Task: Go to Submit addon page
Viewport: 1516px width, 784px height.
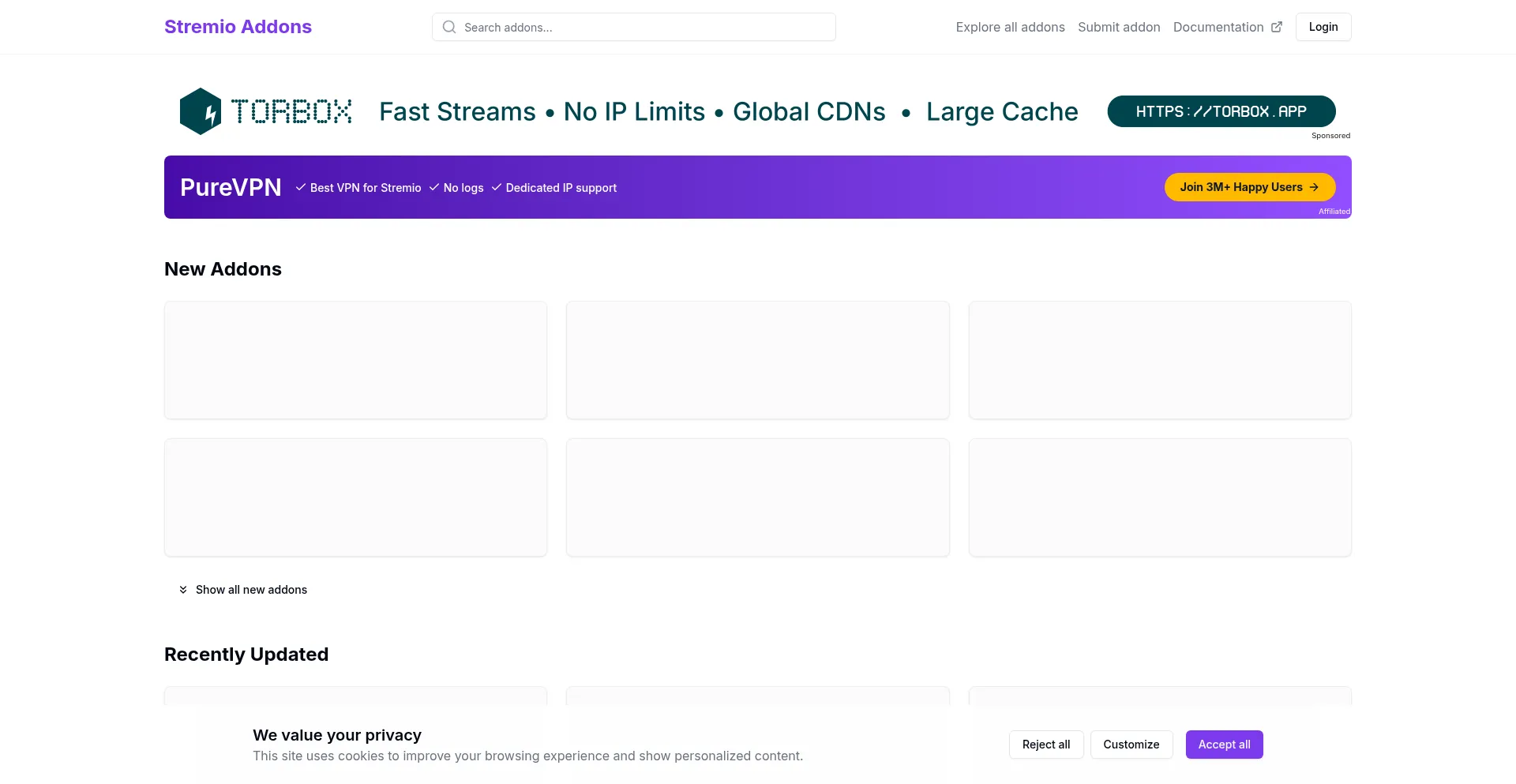Action: [x=1119, y=27]
